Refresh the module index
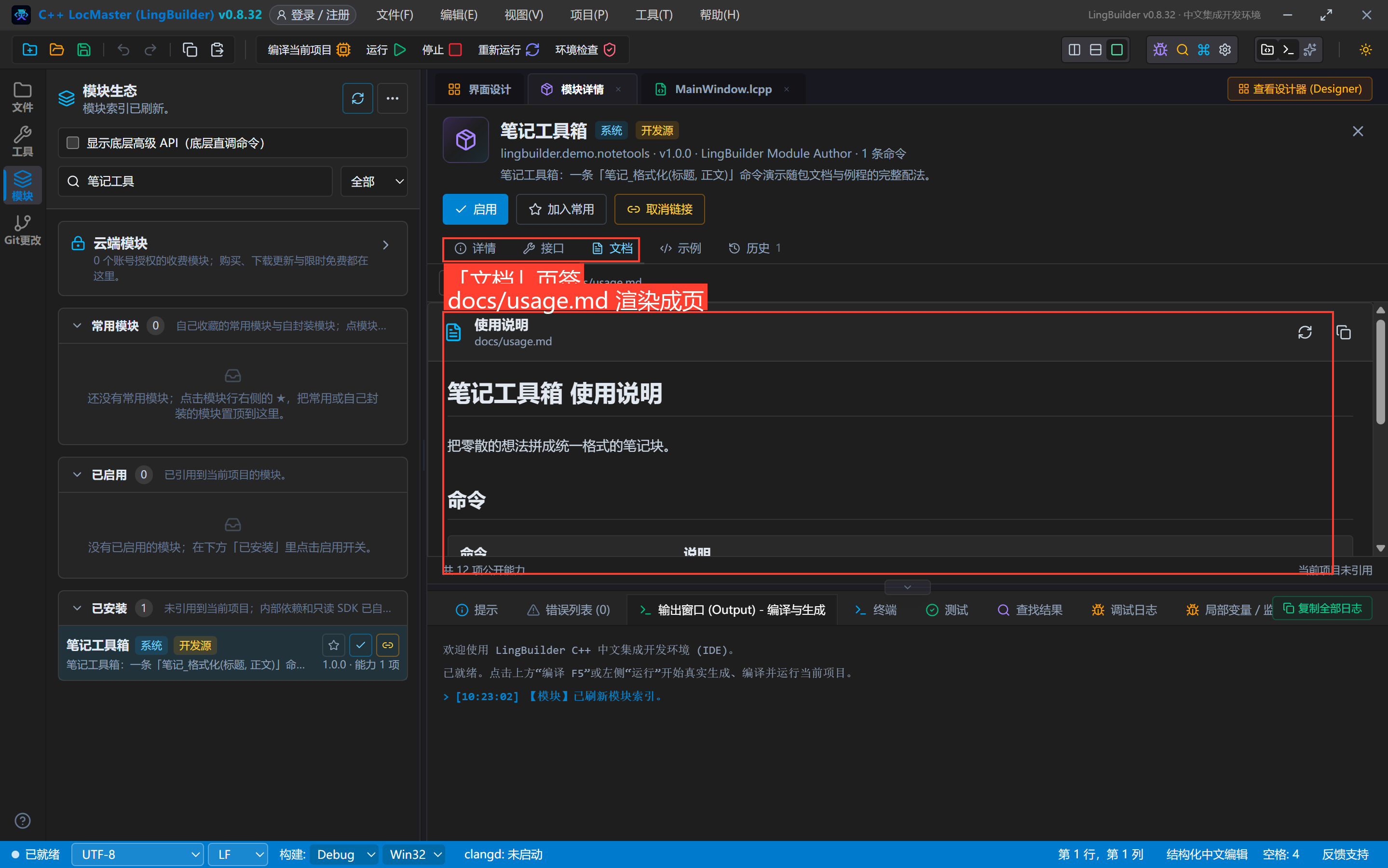The width and height of the screenshot is (1388, 868). click(x=358, y=98)
